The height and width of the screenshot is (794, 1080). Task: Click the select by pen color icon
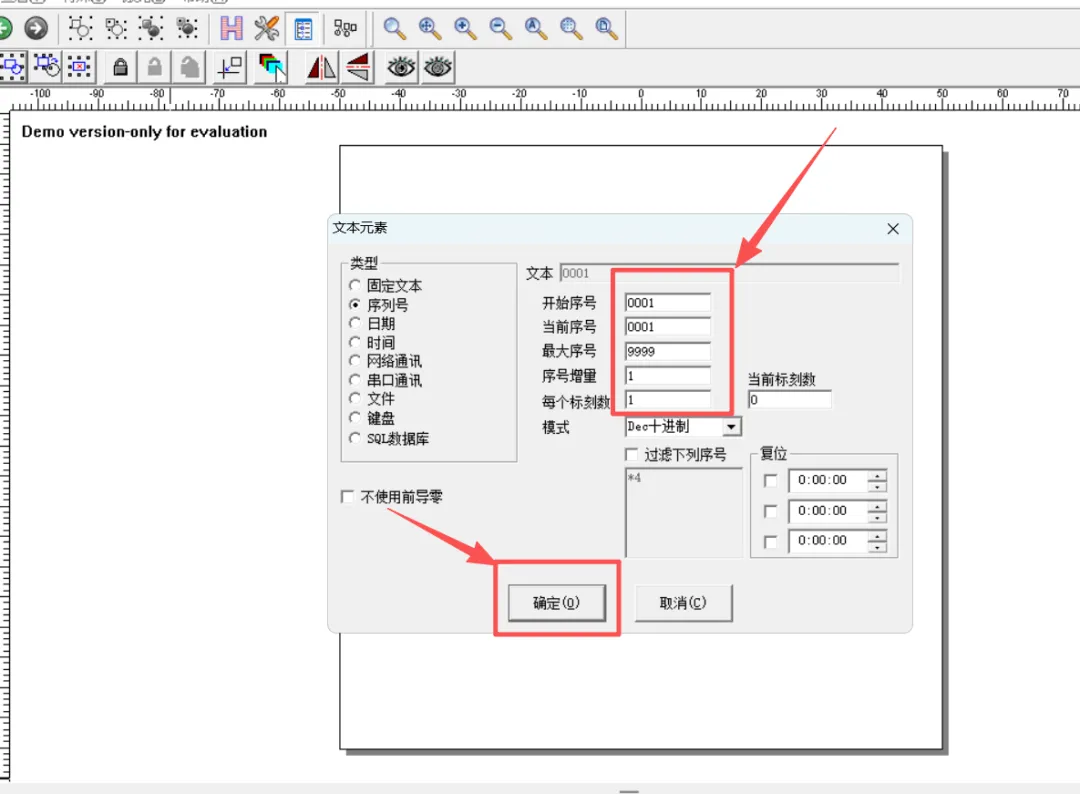[271, 67]
